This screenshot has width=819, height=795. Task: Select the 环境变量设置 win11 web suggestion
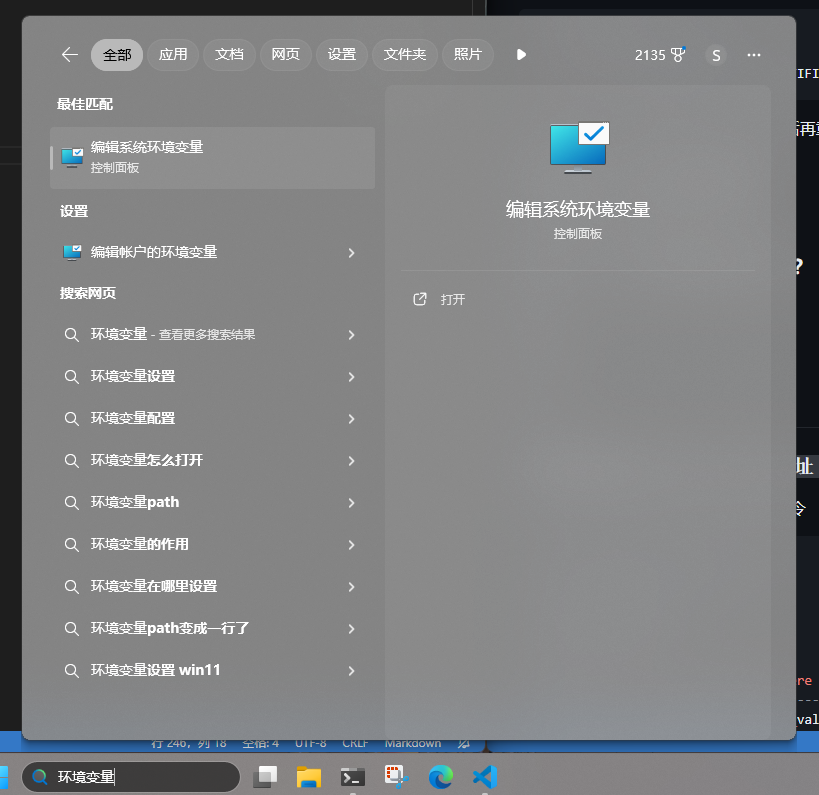click(x=155, y=670)
